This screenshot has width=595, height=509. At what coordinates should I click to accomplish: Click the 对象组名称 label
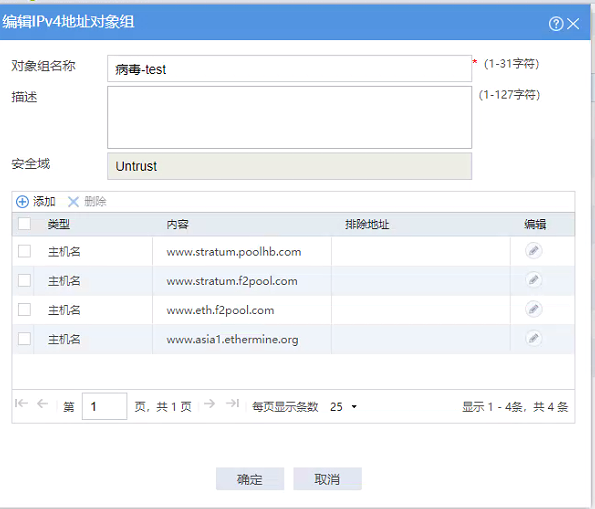click(x=43, y=66)
